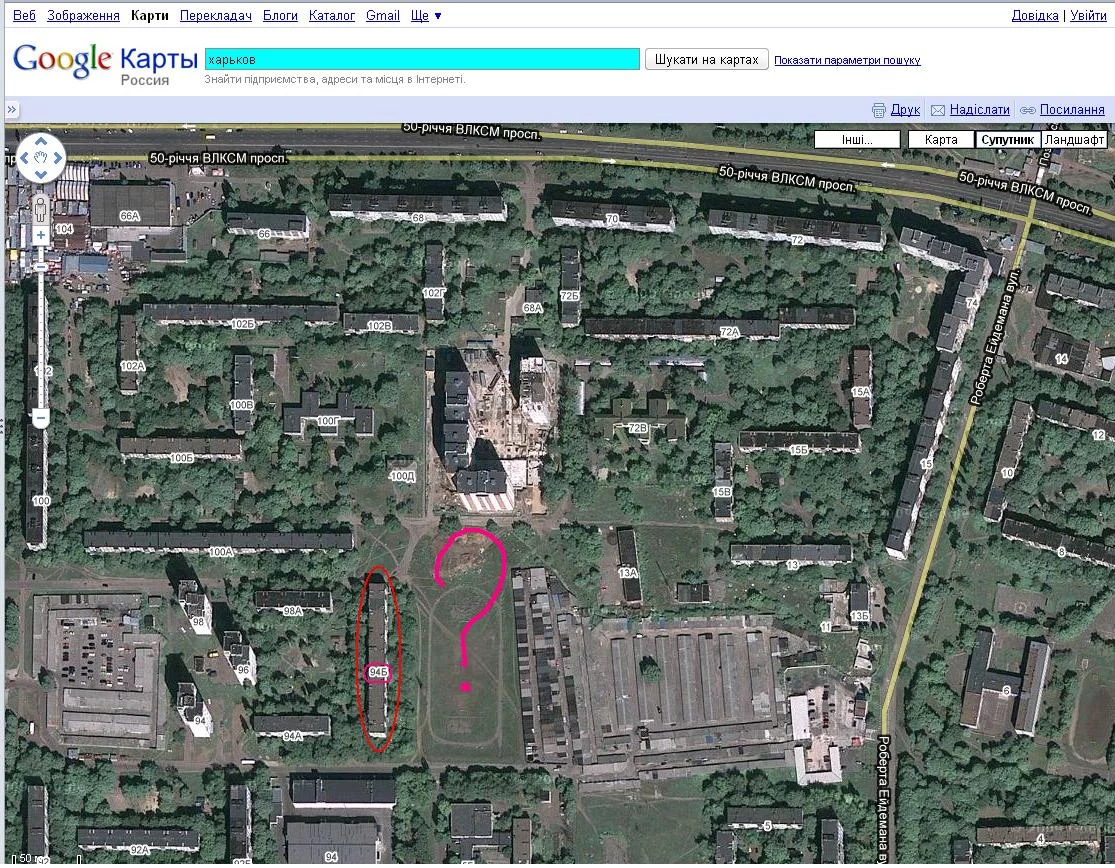
Task: Click building label 98A on map
Action: [293, 611]
